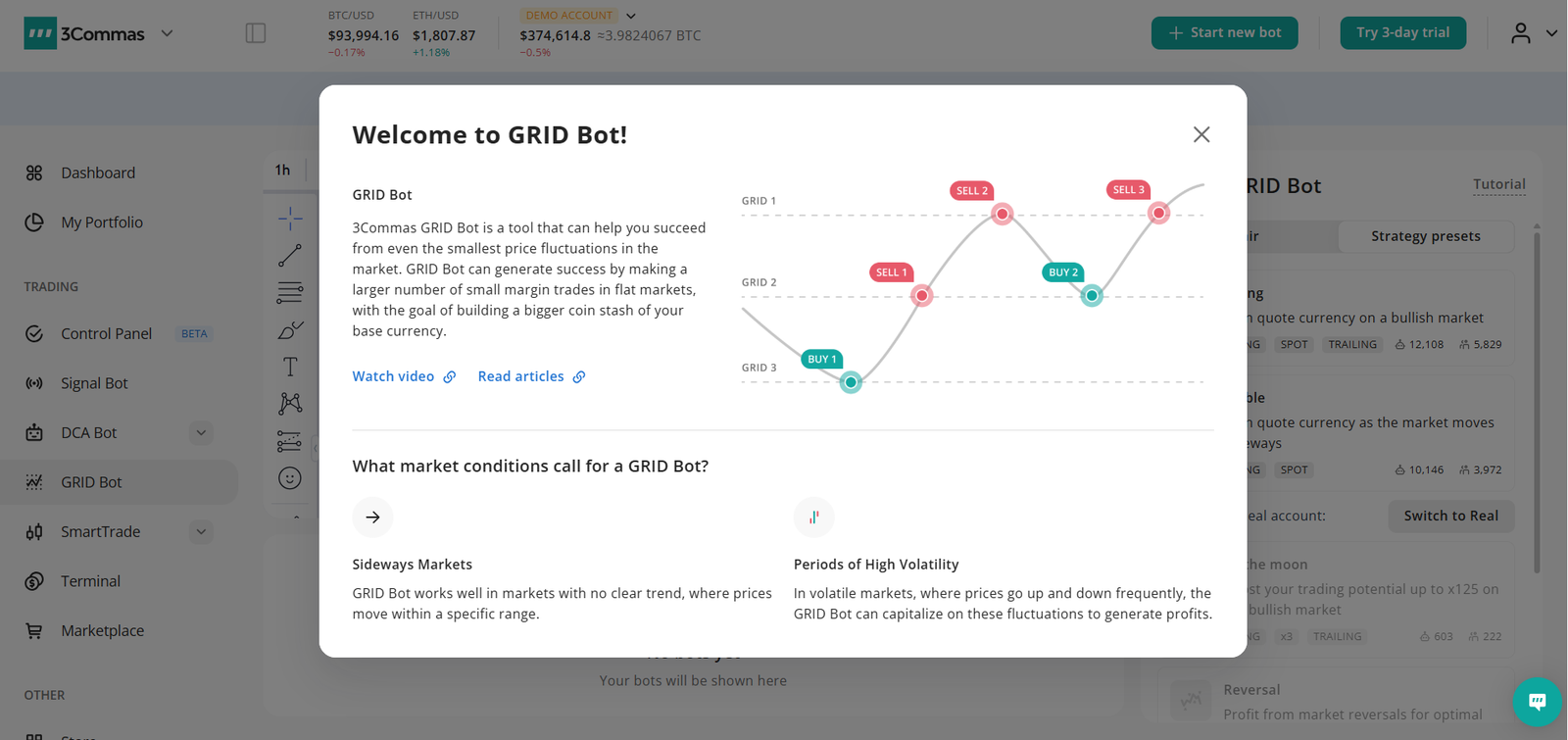Go to My Portfolio

pyautogui.click(x=103, y=222)
